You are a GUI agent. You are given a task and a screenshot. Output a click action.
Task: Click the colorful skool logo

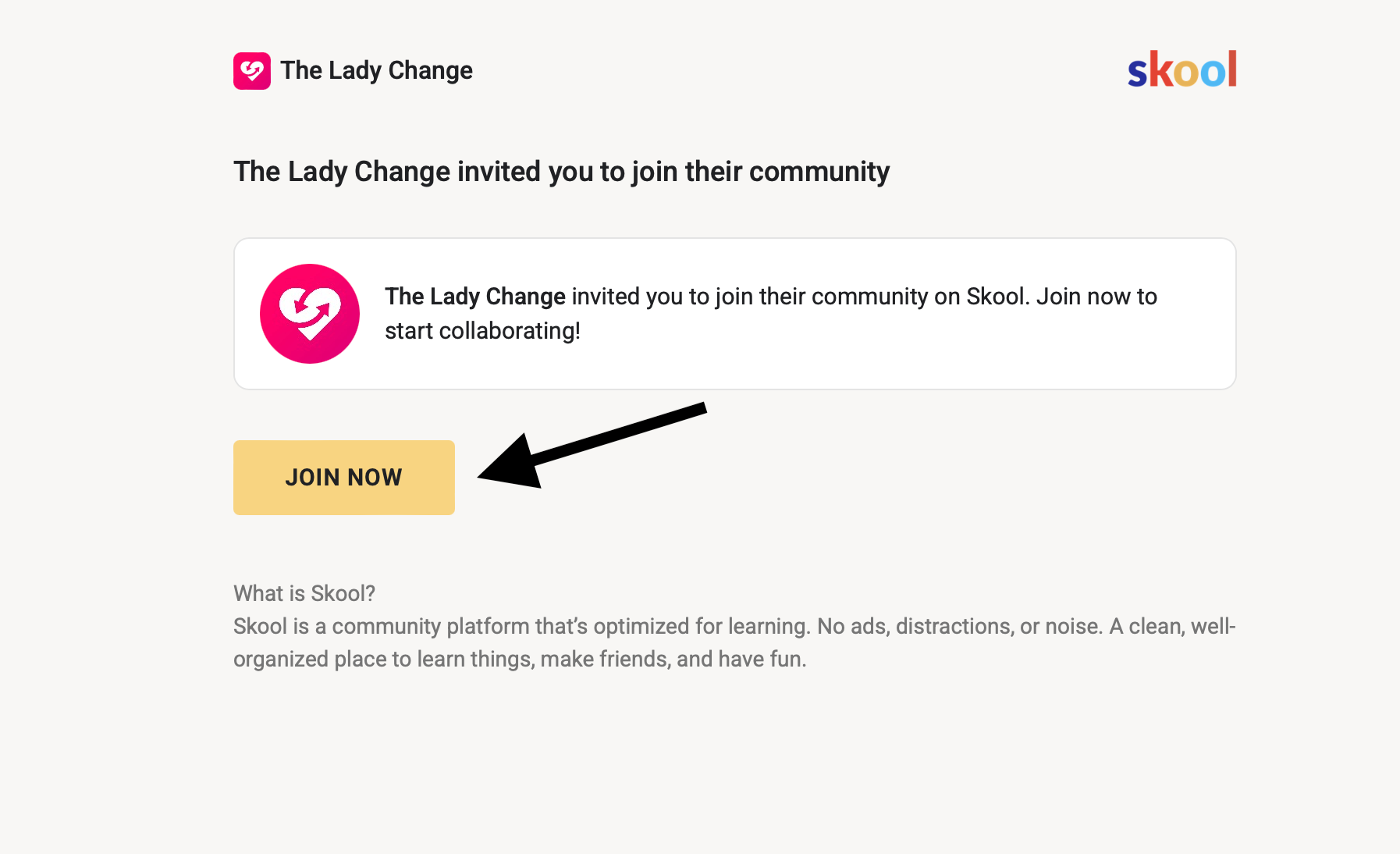coord(1181,70)
